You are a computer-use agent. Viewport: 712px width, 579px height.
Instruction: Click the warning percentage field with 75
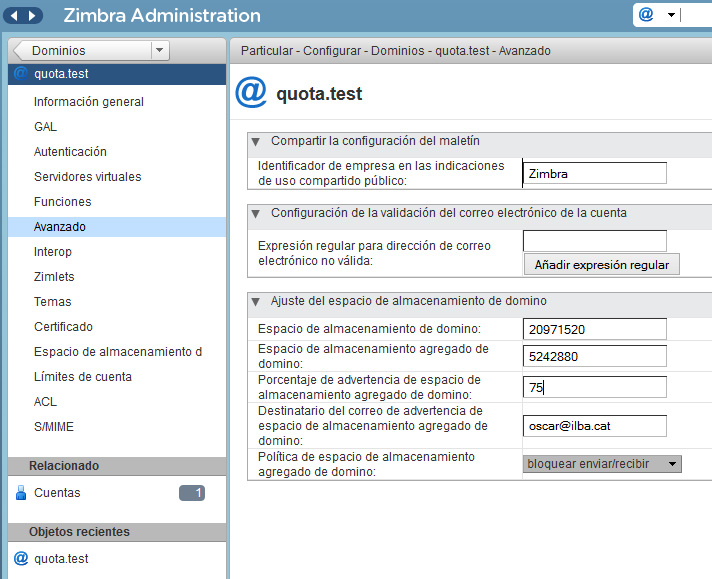(x=595, y=387)
